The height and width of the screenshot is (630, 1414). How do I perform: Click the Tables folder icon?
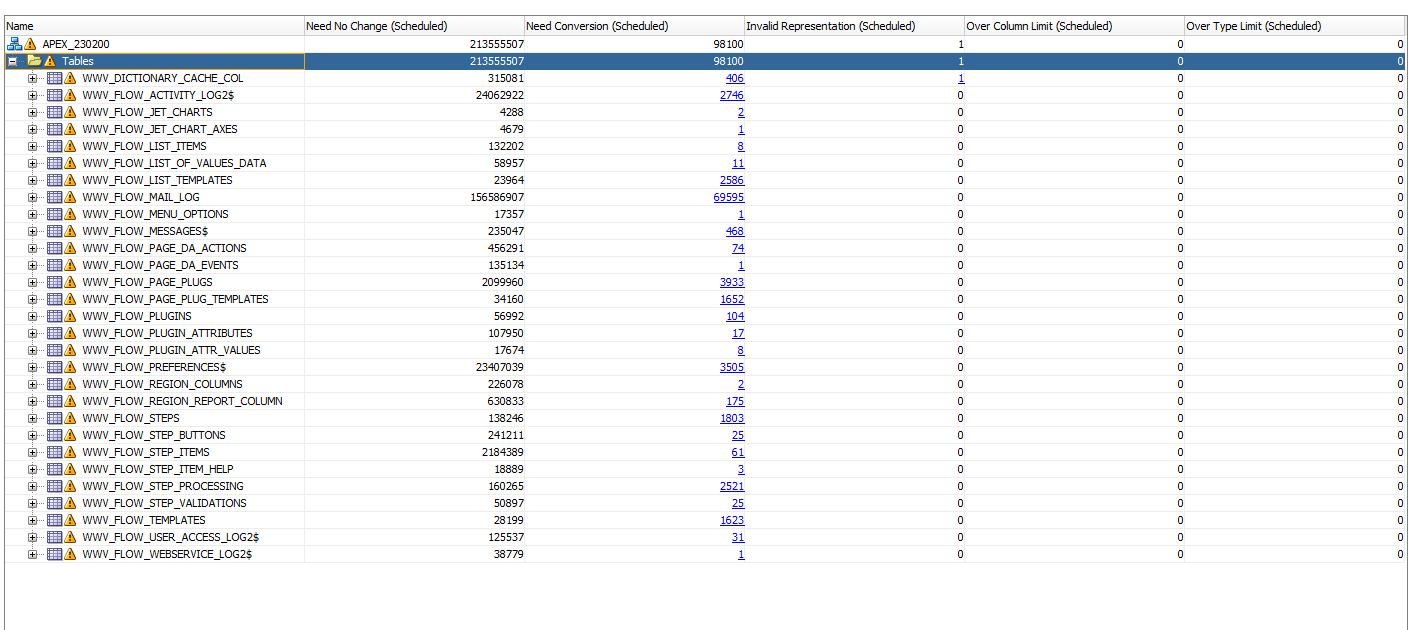(34, 61)
